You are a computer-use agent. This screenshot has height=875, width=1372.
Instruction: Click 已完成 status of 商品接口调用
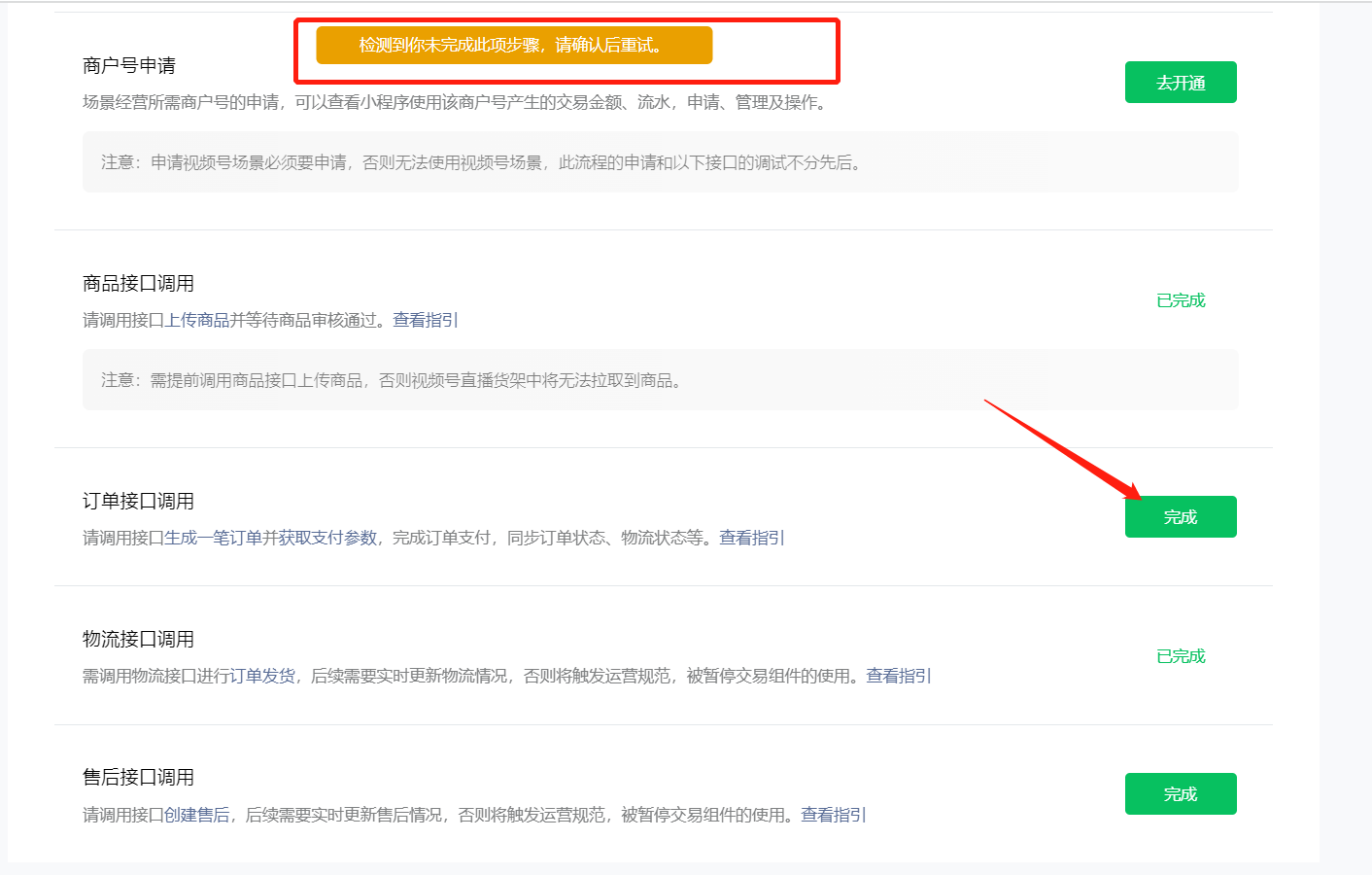click(1181, 300)
